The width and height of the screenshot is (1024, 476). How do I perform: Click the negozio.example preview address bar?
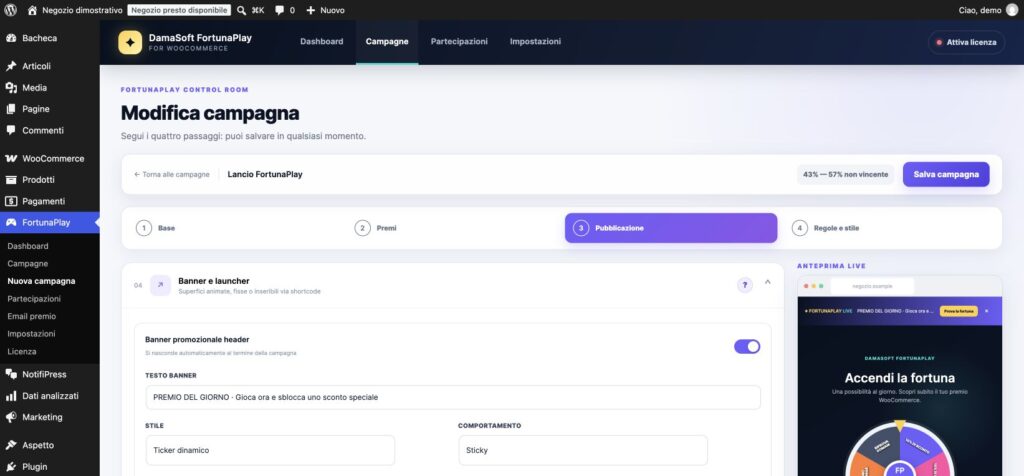872,286
